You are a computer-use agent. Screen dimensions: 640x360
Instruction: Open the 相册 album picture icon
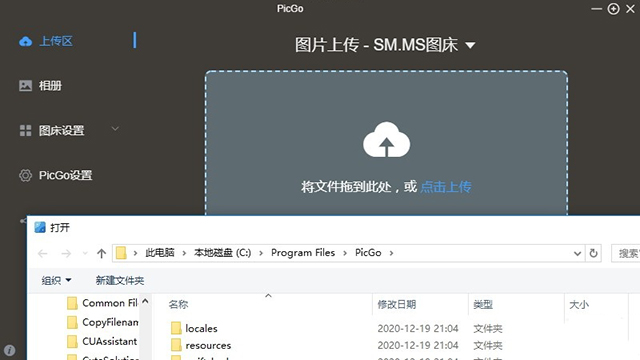coord(25,86)
